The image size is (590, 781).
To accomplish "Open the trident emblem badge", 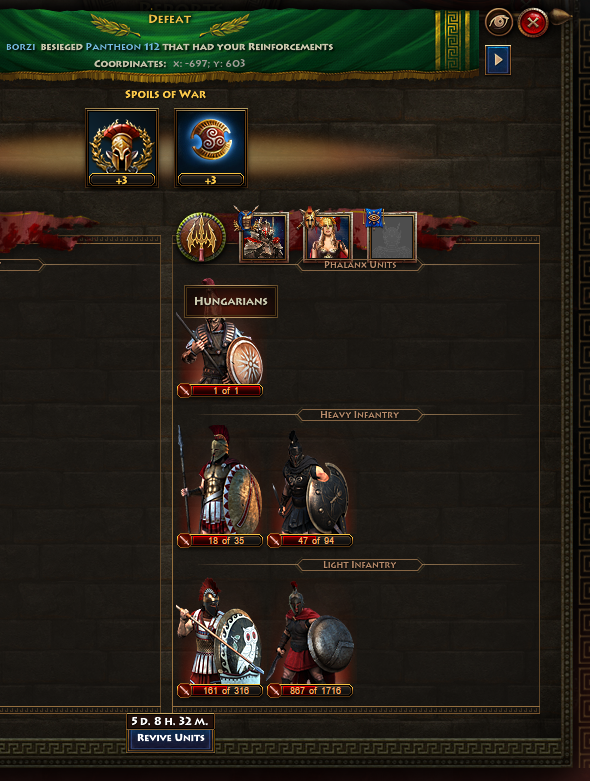I will [201, 237].
